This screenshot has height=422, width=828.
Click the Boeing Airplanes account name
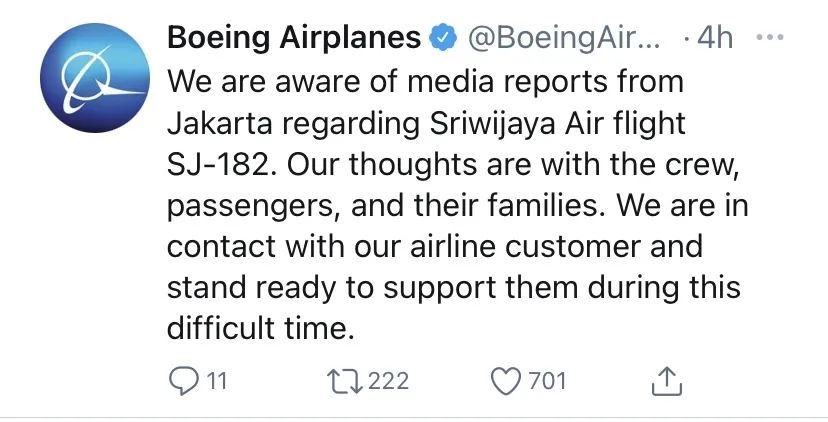[x=294, y=38]
